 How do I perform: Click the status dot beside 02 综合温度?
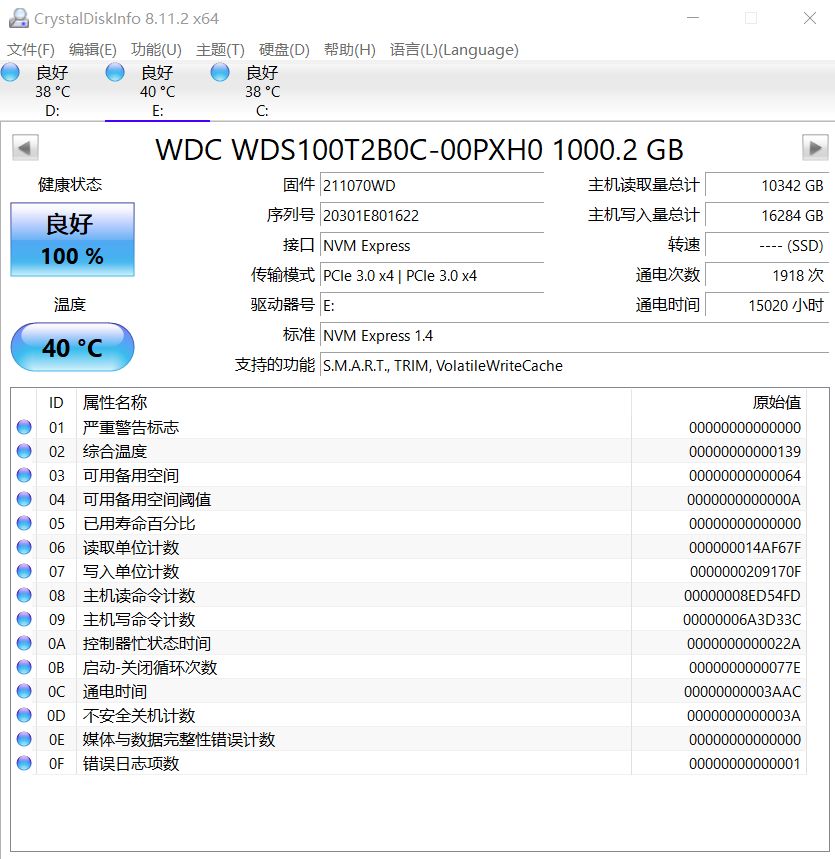[24, 451]
